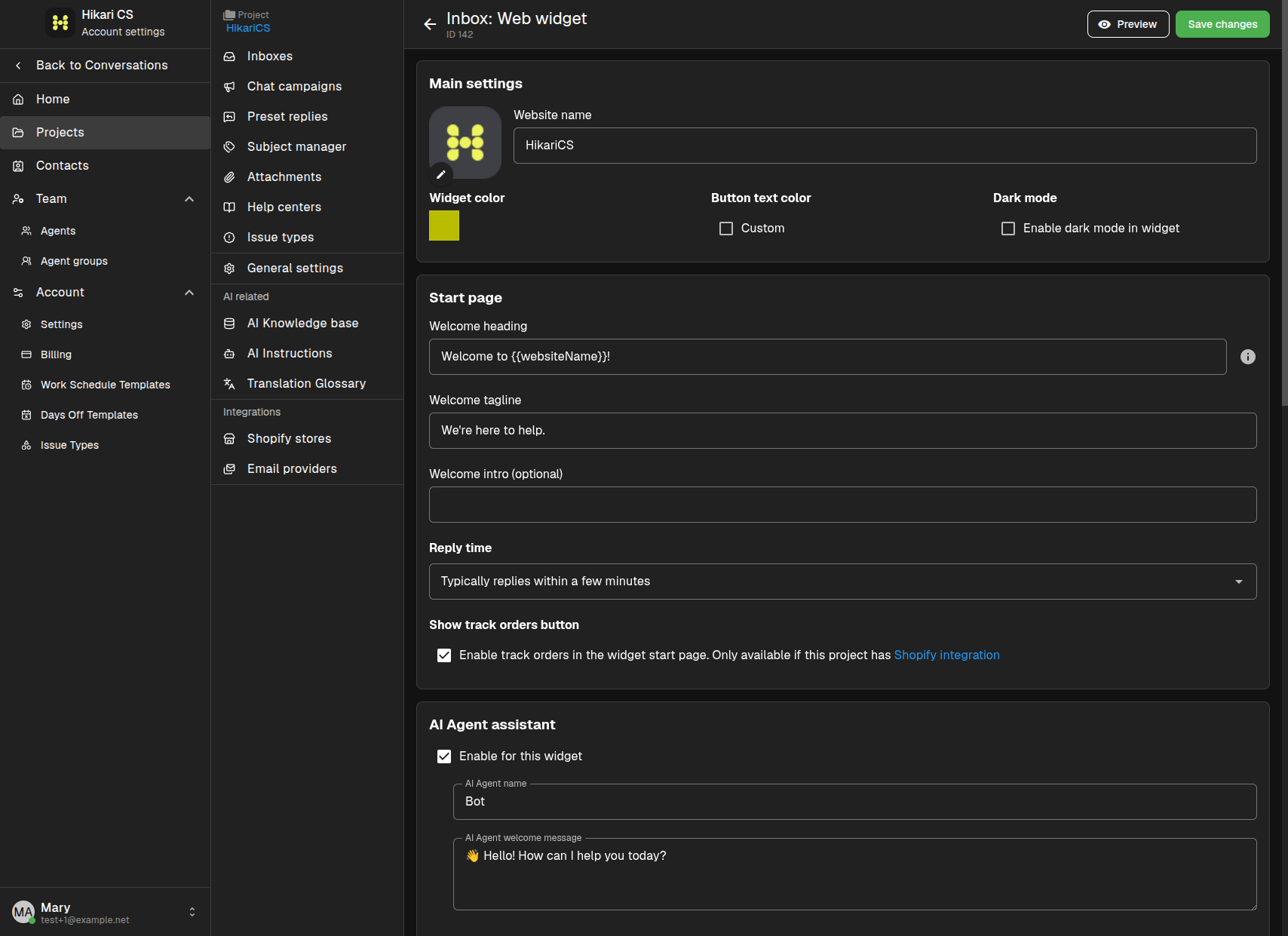This screenshot has width=1288, height=936.
Task: Click Back to Conversations
Action: tap(106, 66)
